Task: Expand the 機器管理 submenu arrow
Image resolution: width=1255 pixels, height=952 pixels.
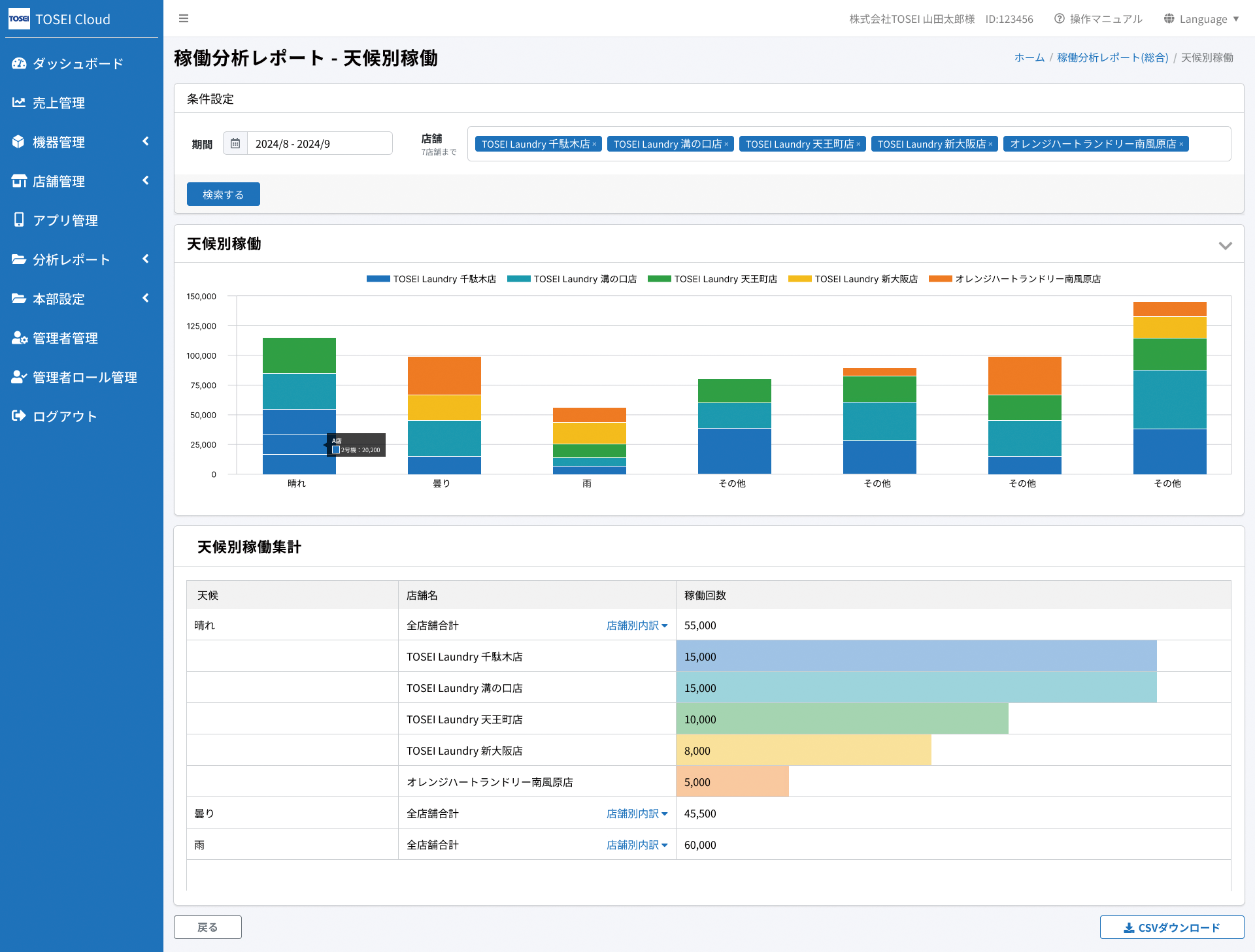Action: (146, 141)
